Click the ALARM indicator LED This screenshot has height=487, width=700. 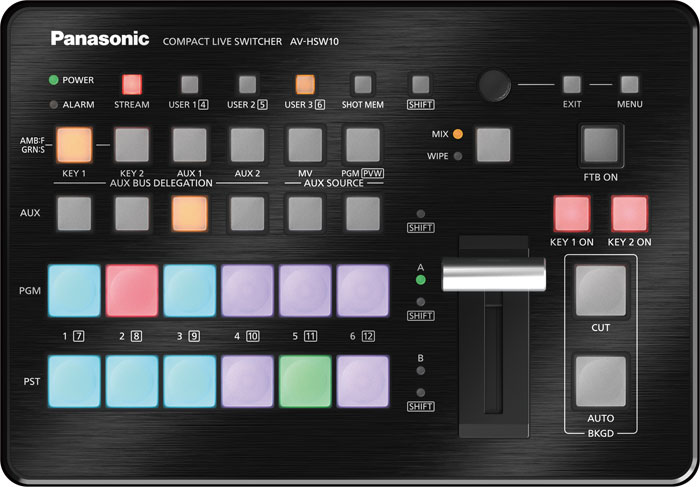(54, 104)
